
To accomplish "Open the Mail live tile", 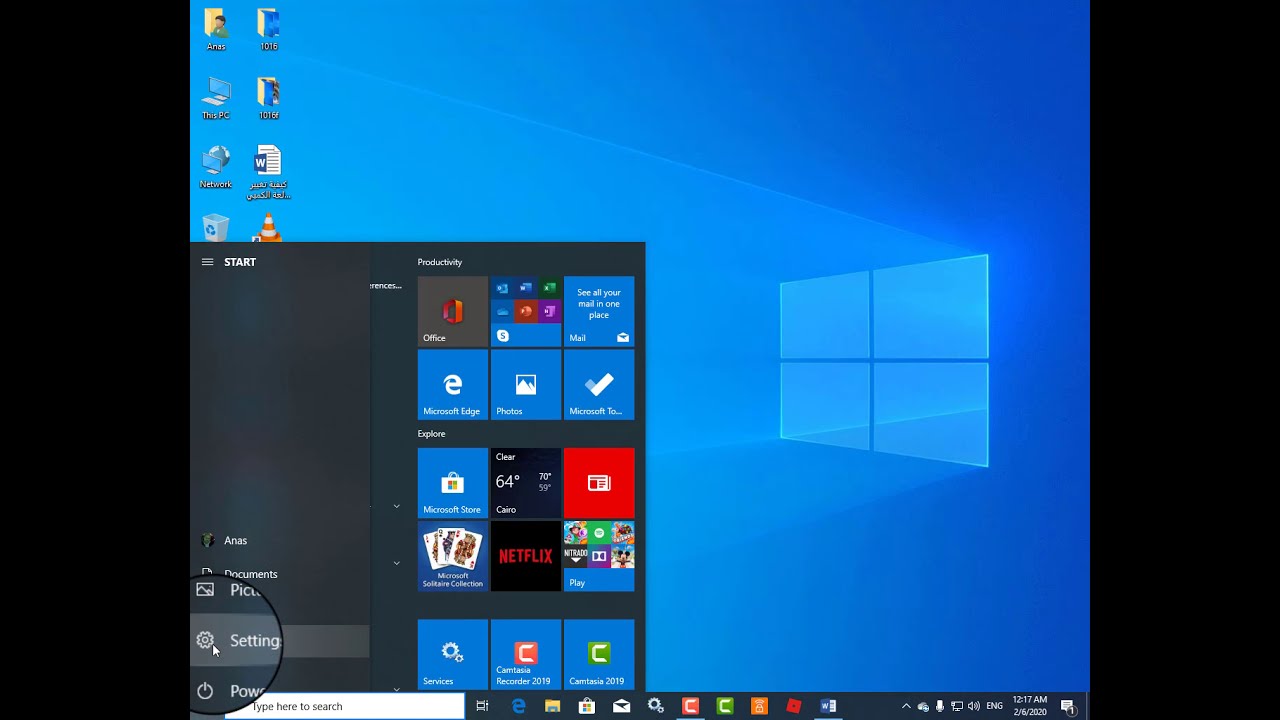I will tap(599, 311).
